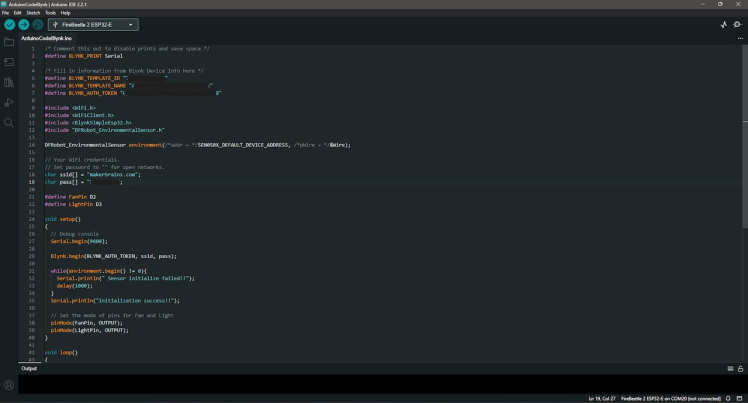Open the Sketch menu

coord(33,13)
